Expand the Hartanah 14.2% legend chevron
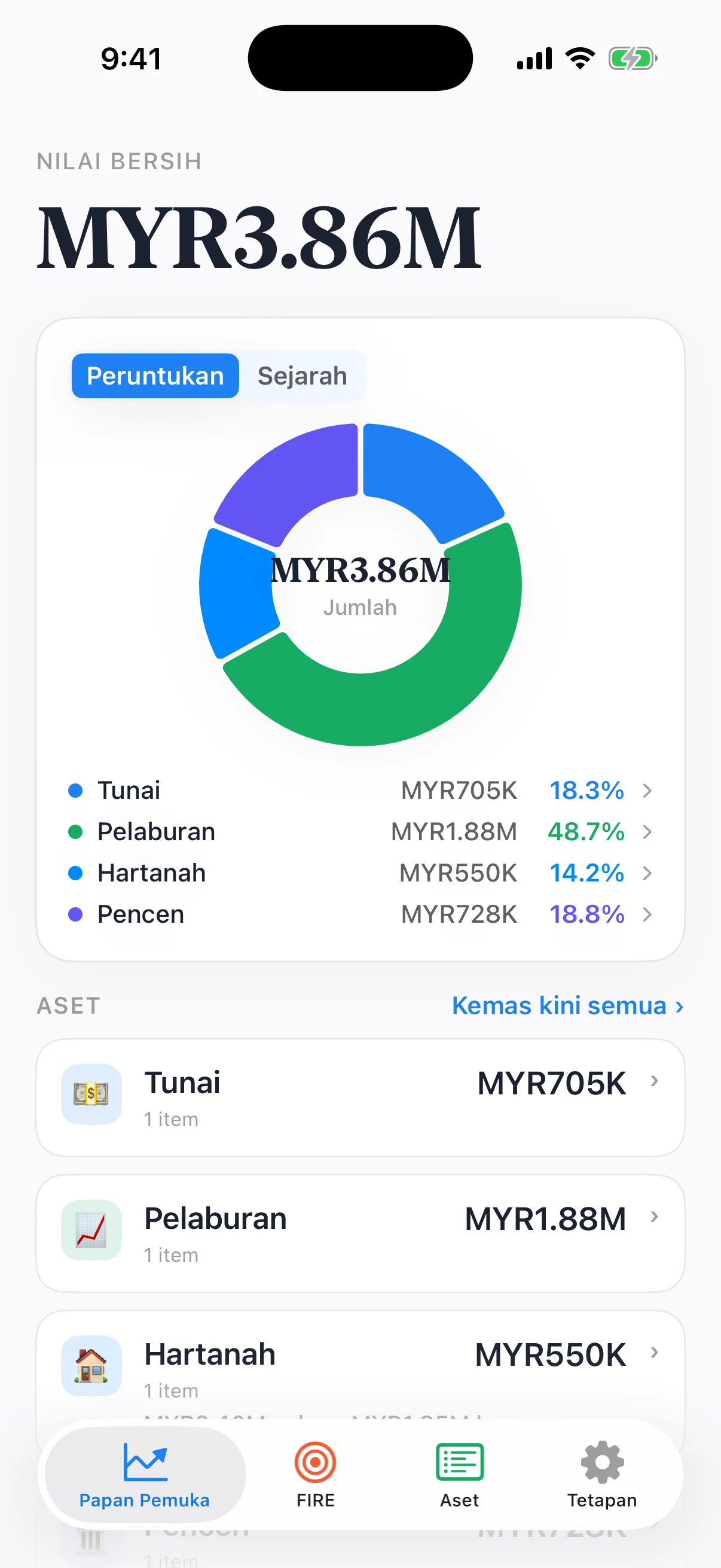The width and height of the screenshot is (721, 1568). pyautogui.click(x=647, y=873)
